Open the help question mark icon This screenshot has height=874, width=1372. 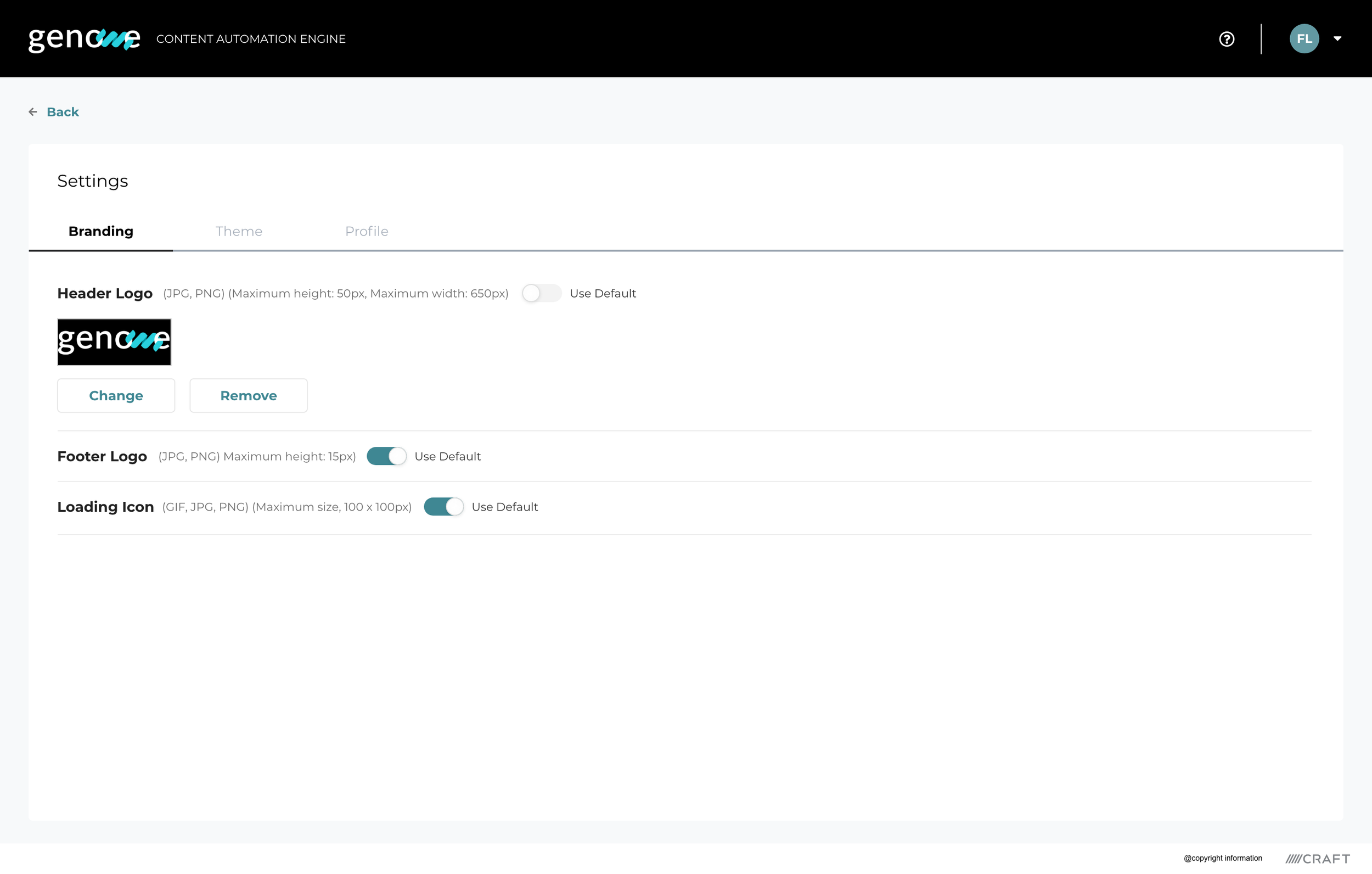(x=1226, y=39)
